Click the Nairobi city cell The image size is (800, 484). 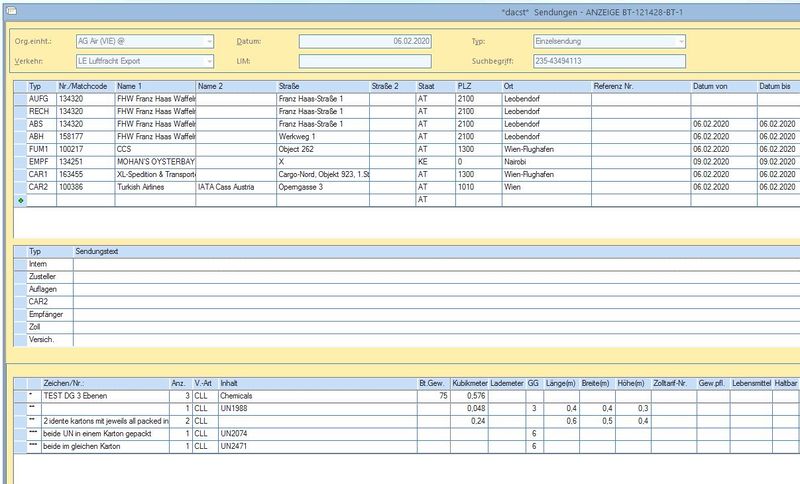pyautogui.click(x=546, y=162)
